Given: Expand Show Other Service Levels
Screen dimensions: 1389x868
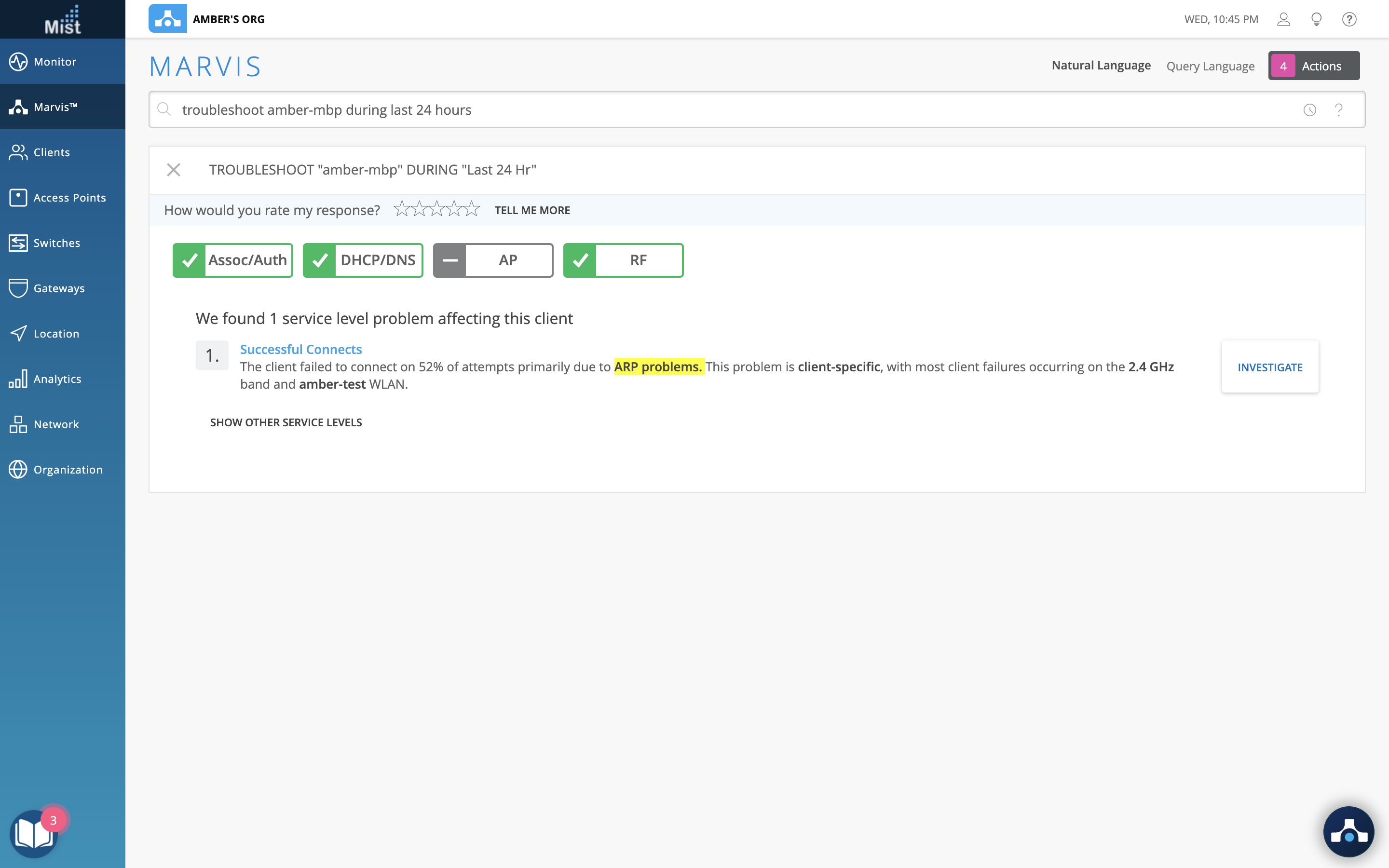Looking at the screenshot, I should point(286,422).
